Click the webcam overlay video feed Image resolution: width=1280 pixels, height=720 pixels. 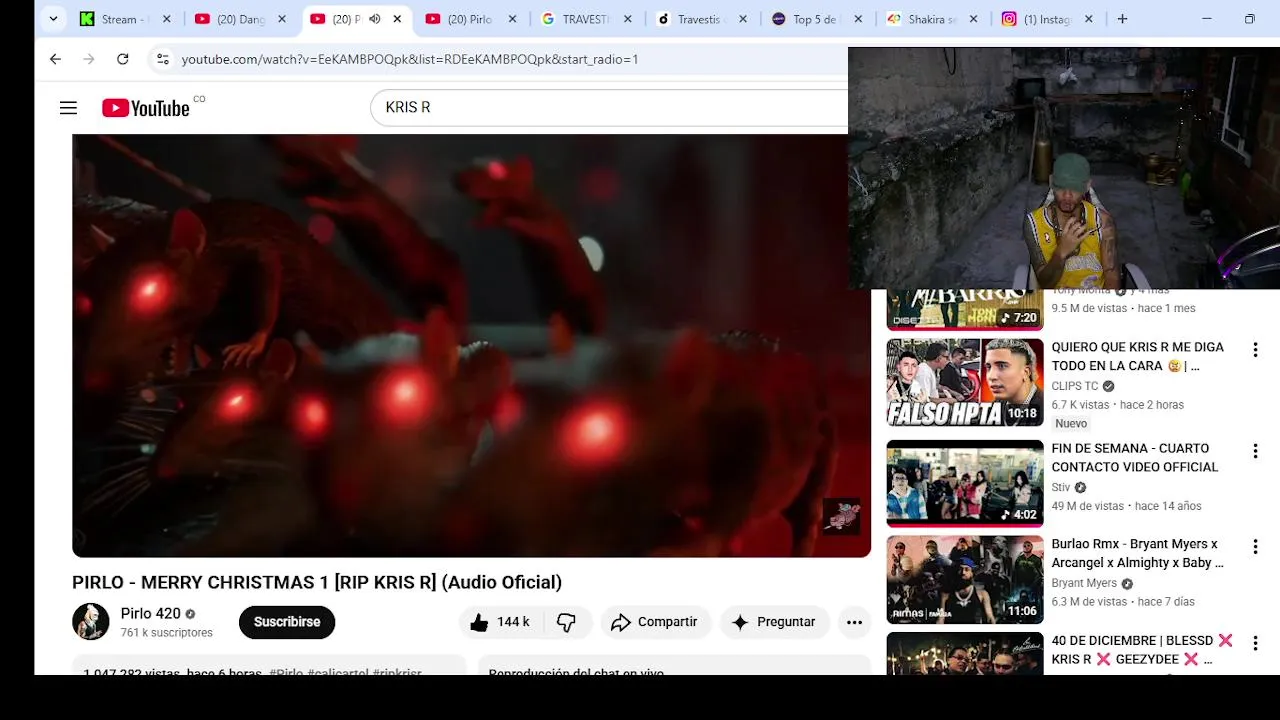click(x=1064, y=168)
